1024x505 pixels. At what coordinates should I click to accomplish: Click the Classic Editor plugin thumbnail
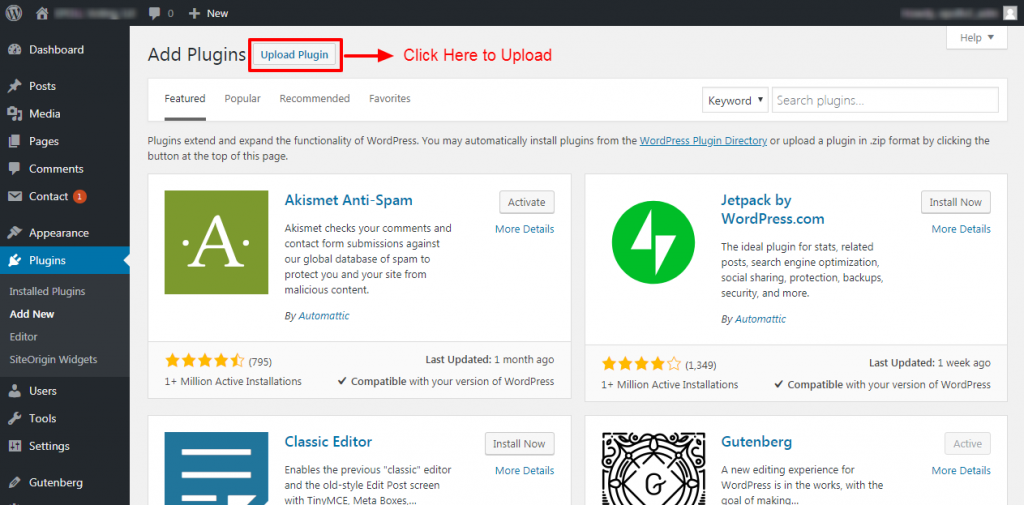click(x=216, y=468)
